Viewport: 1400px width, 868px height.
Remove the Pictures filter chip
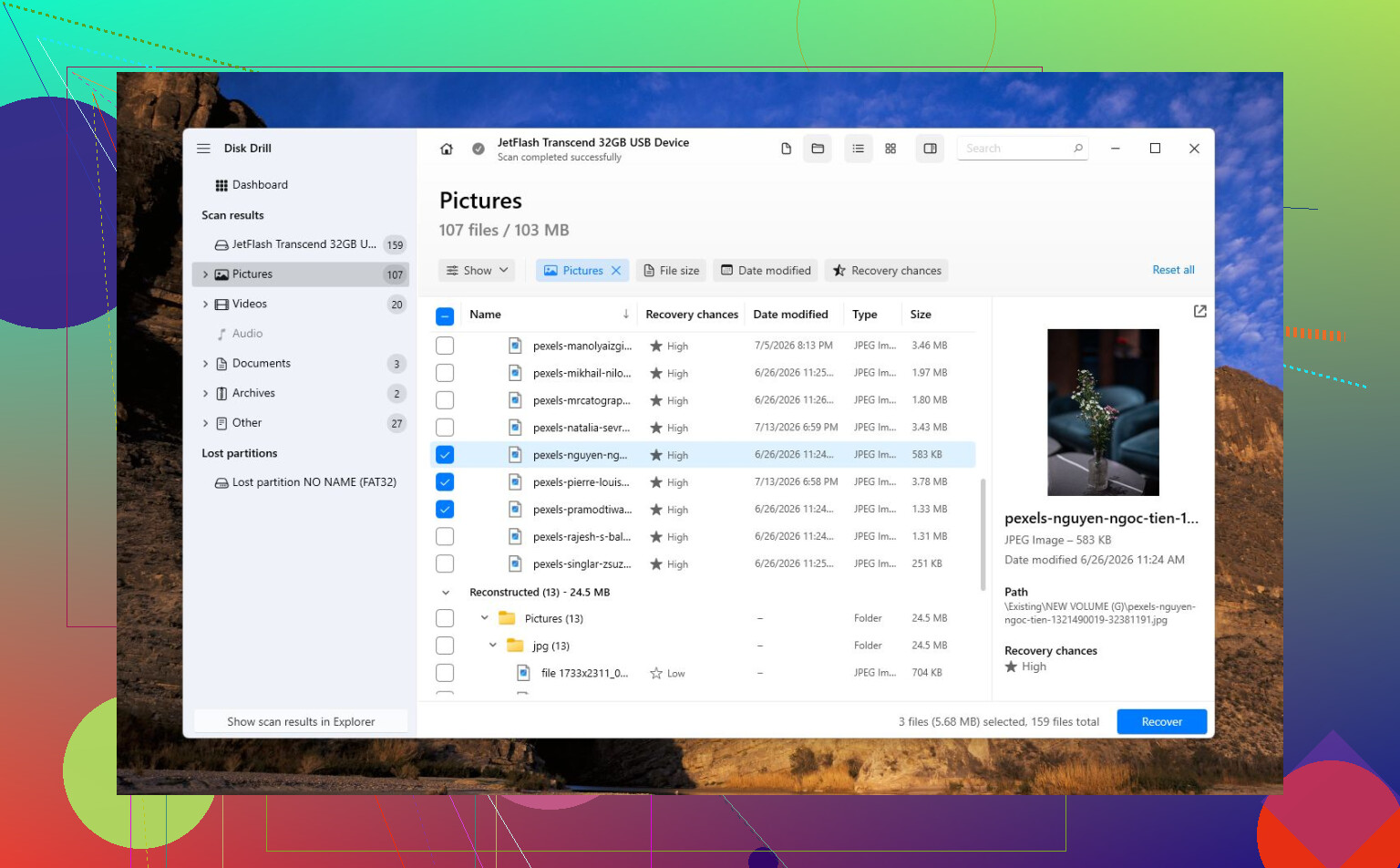point(616,271)
